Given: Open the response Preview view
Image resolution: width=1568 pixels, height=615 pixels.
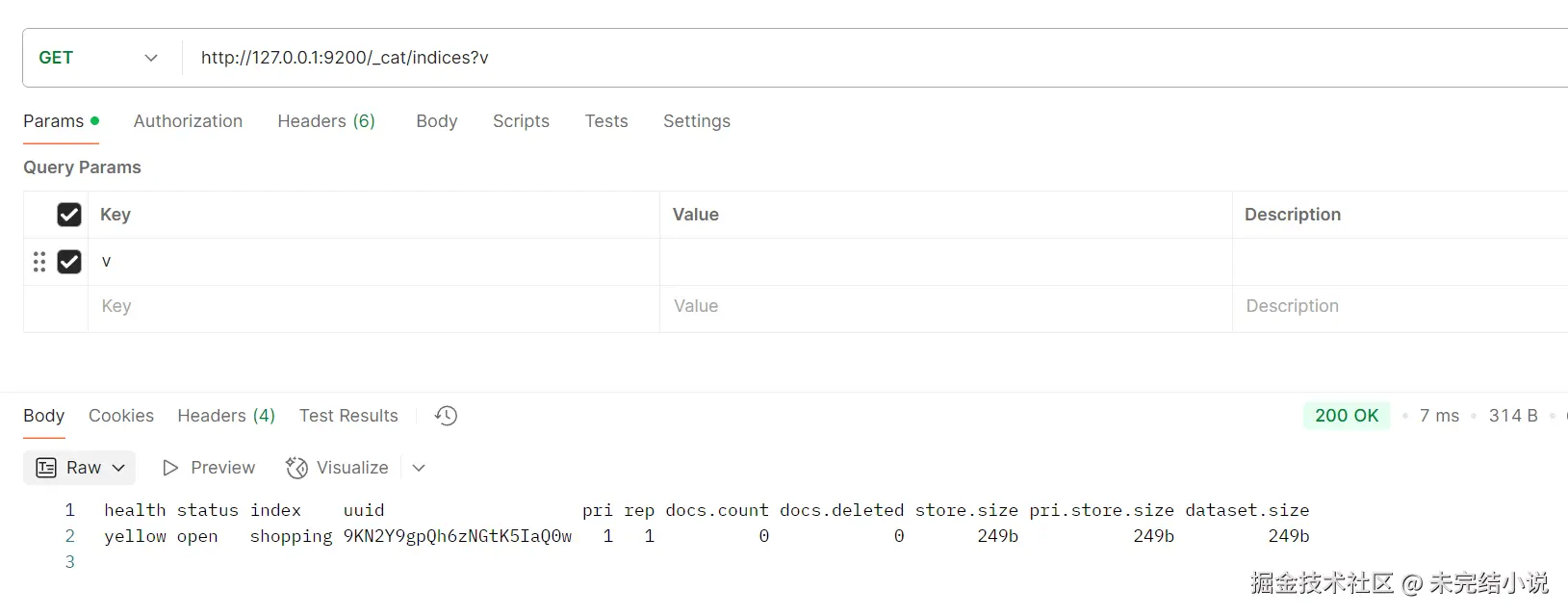Looking at the screenshot, I should pos(209,468).
